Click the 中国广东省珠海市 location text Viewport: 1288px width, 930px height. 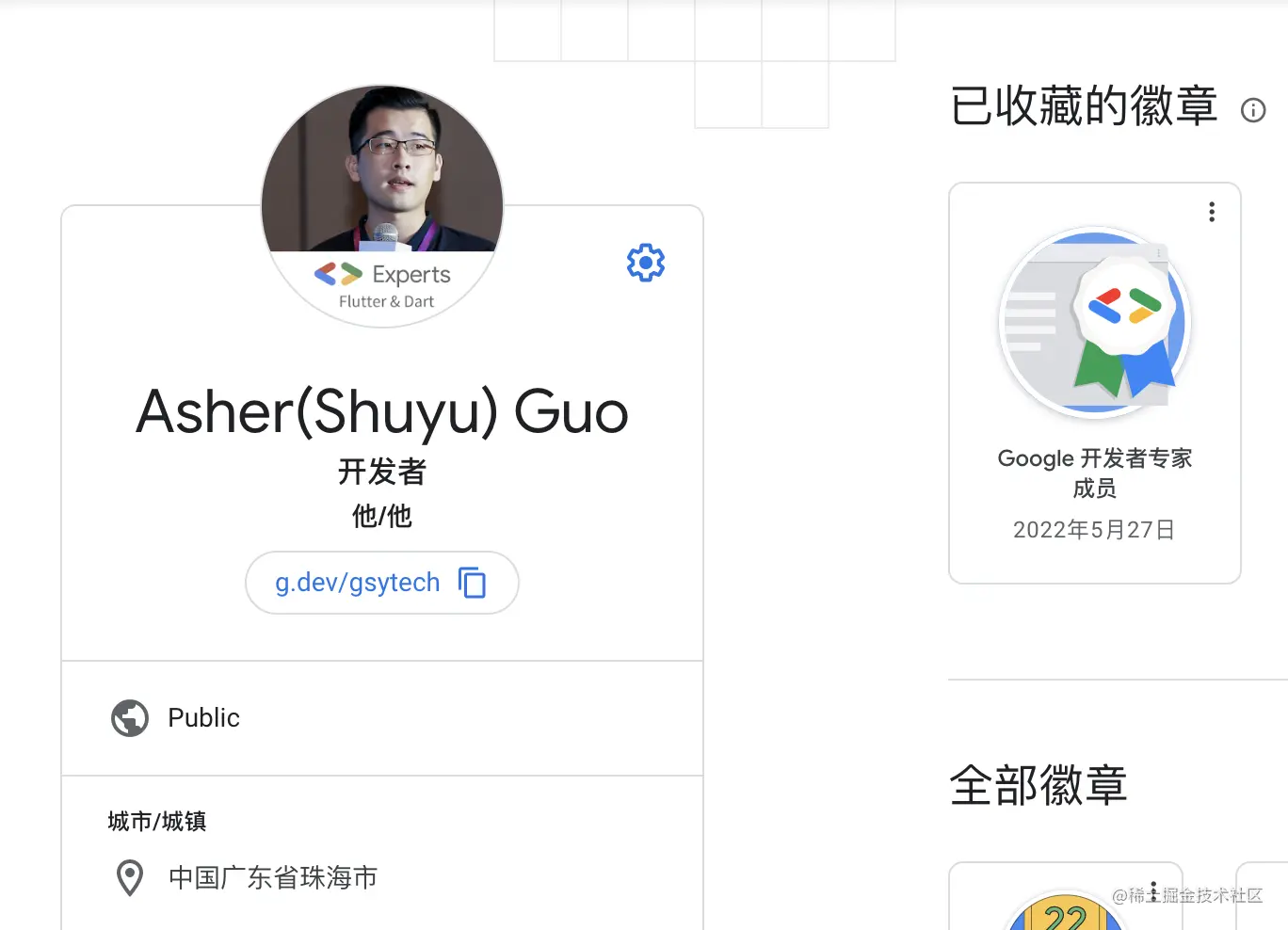point(273,877)
